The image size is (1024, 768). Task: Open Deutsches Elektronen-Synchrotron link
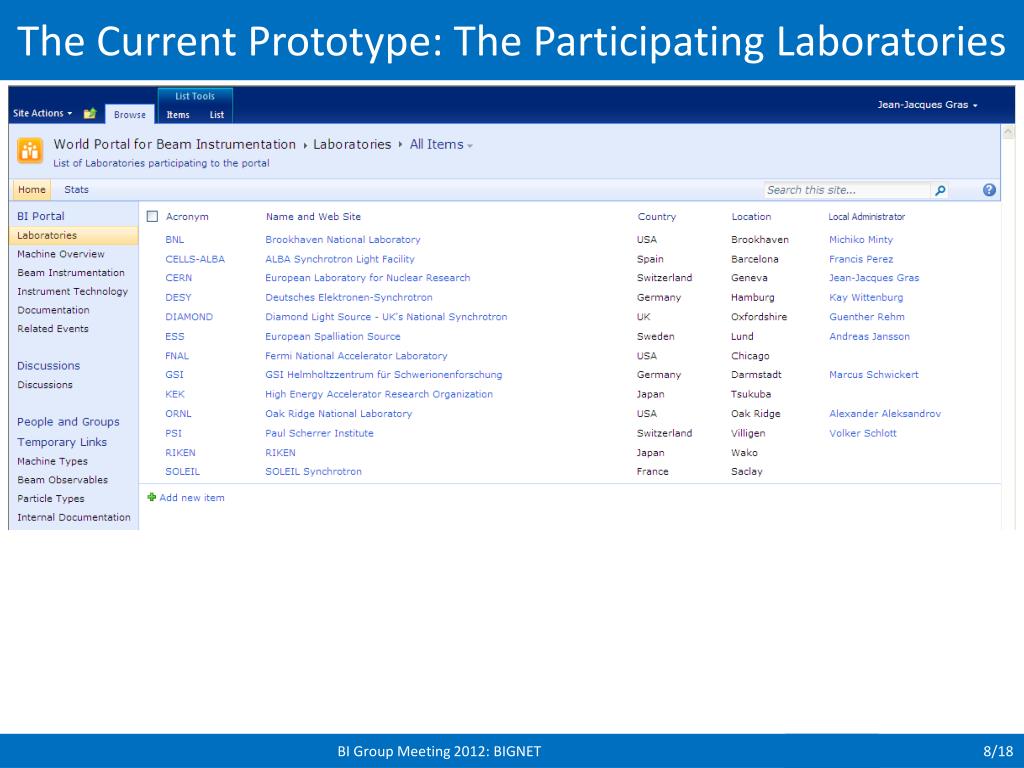349,297
